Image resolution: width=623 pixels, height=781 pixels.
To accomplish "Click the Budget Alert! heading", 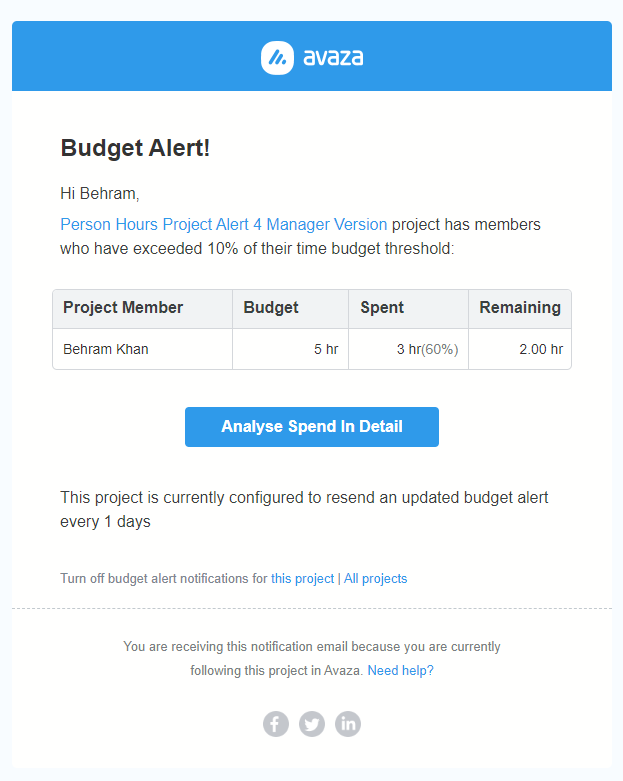I will click(135, 148).
